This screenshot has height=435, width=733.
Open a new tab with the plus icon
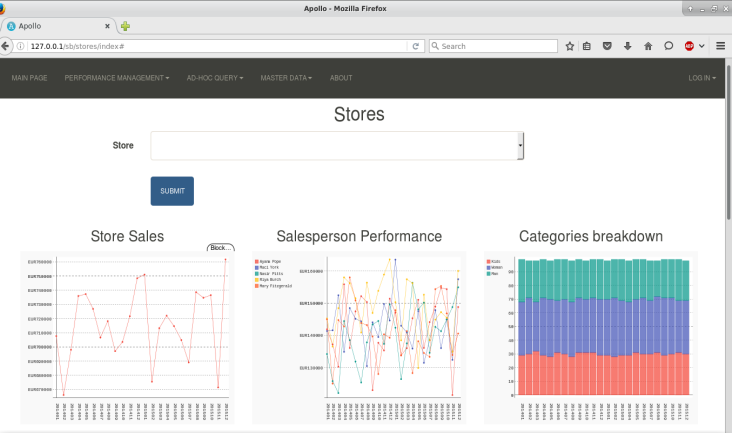pos(125,26)
